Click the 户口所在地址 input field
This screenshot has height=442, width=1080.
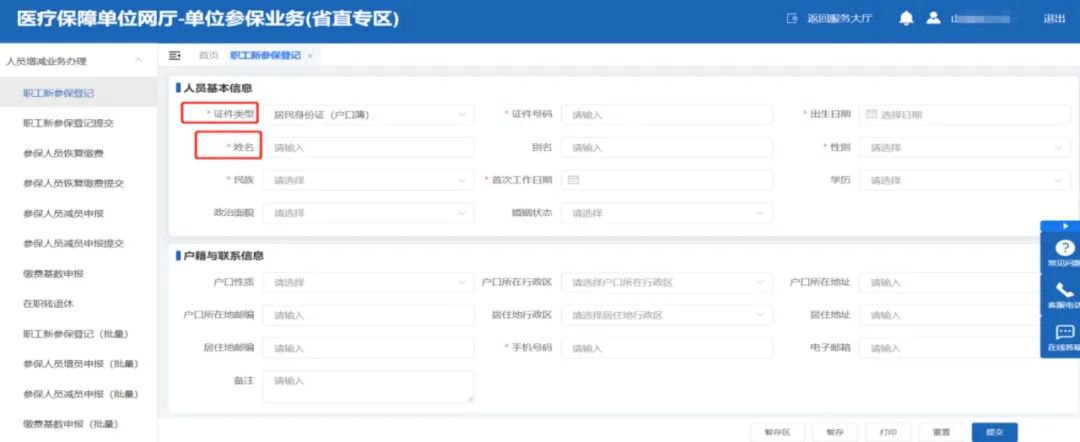tap(951, 282)
